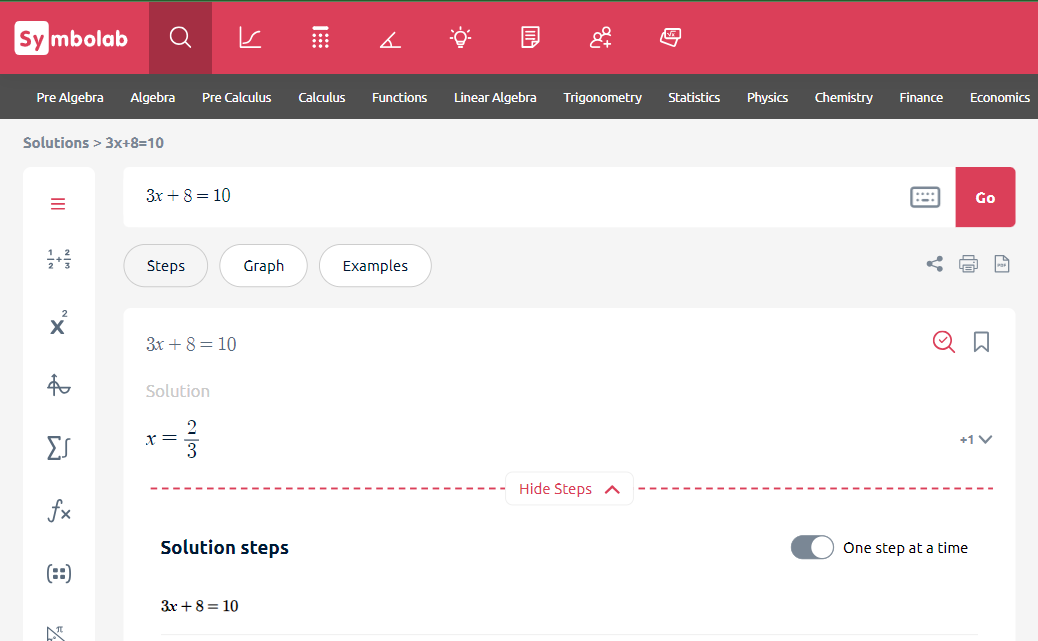Open the Linear Algebra menu

[x=495, y=97]
